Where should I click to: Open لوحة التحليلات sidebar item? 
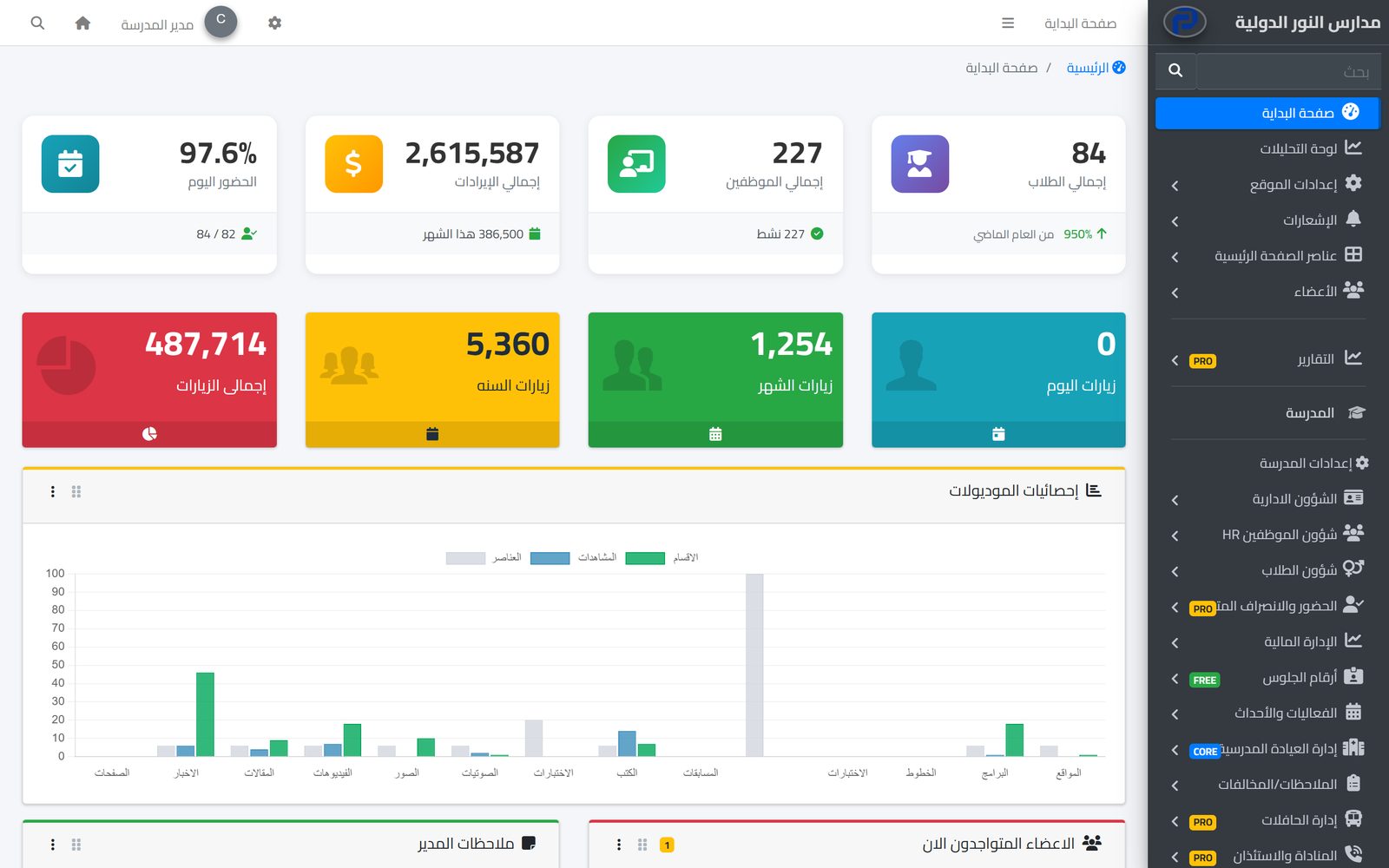pos(1267,148)
